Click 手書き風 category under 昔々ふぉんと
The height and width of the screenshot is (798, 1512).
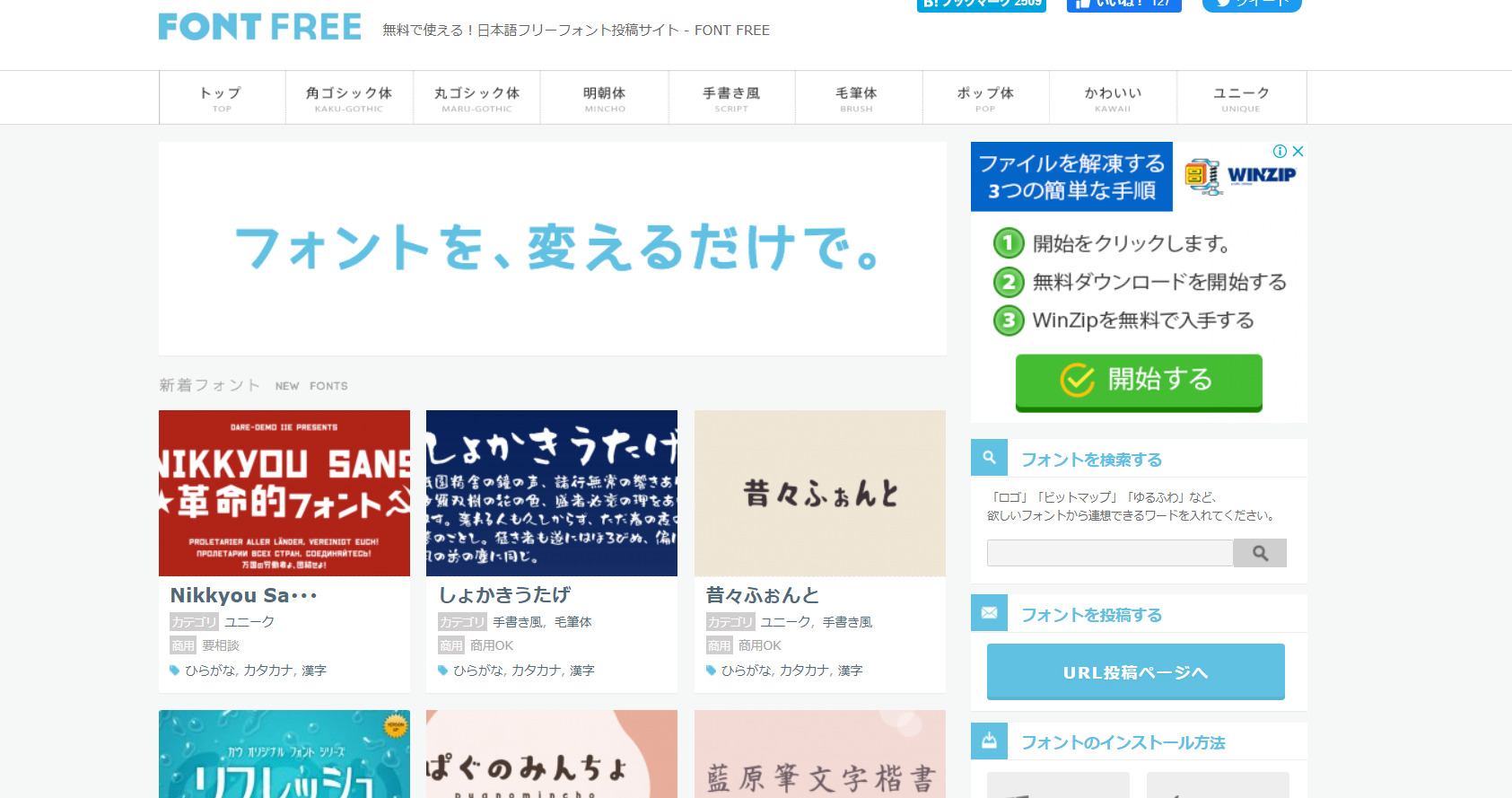click(x=847, y=622)
